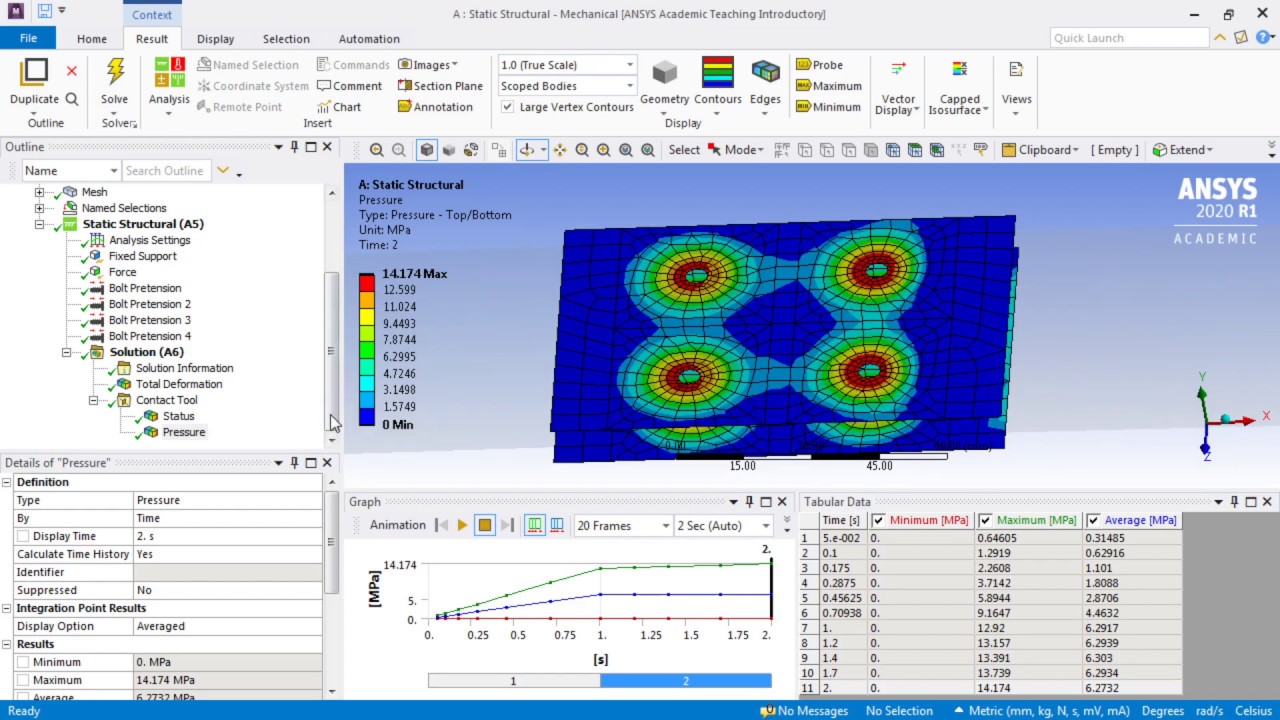The width and height of the screenshot is (1280, 720).
Task: Show the Minimum label
Action: click(828, 107)
